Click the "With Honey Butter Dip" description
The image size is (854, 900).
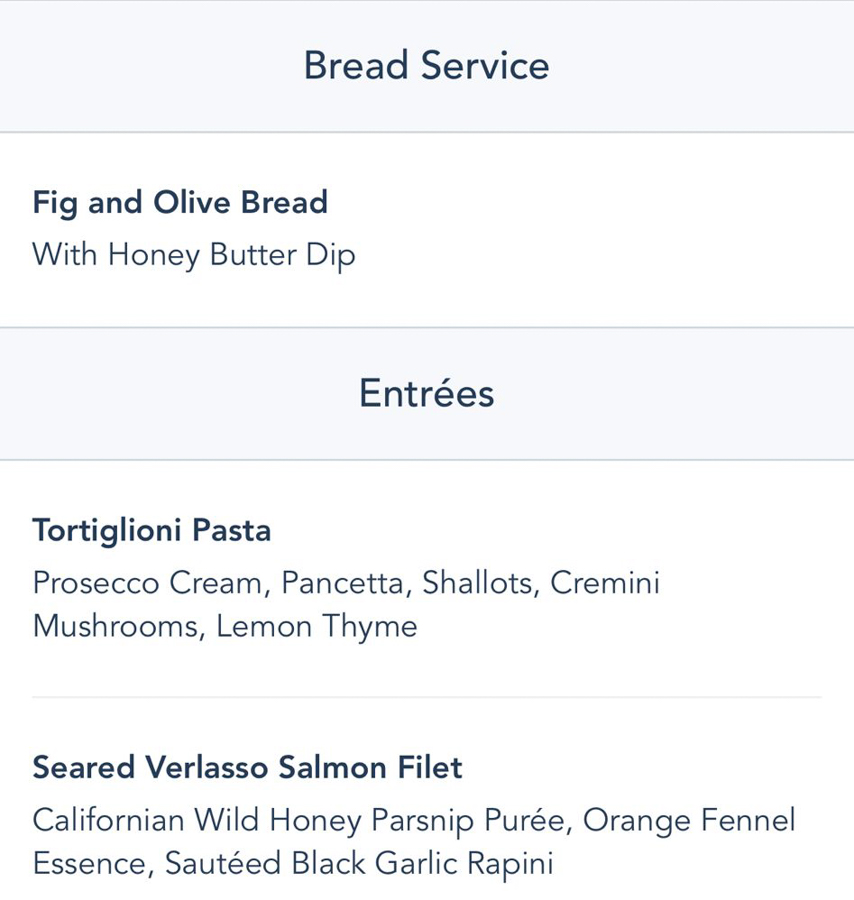click(x=194, y=256)
